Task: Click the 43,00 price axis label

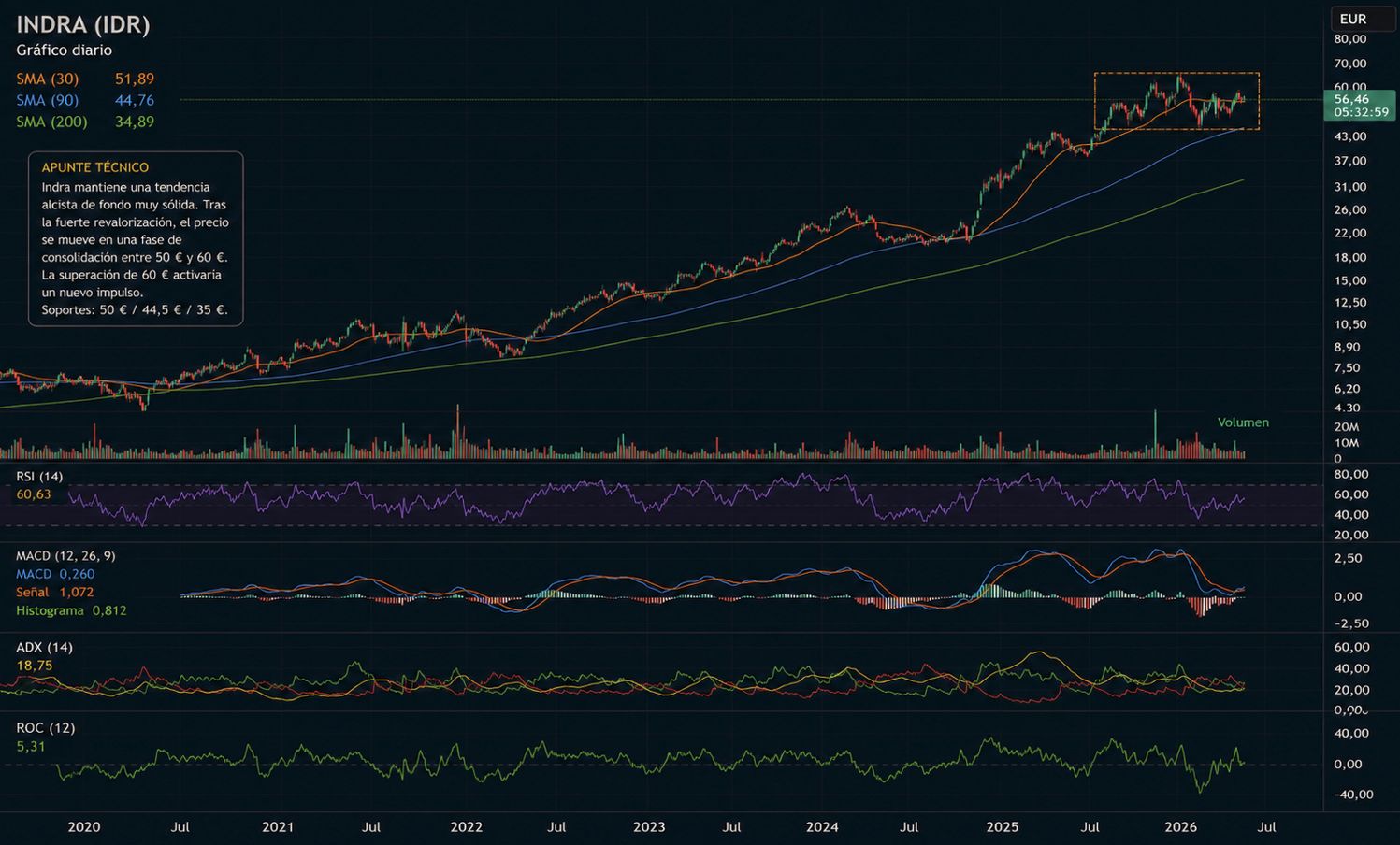Action: 1350,136
